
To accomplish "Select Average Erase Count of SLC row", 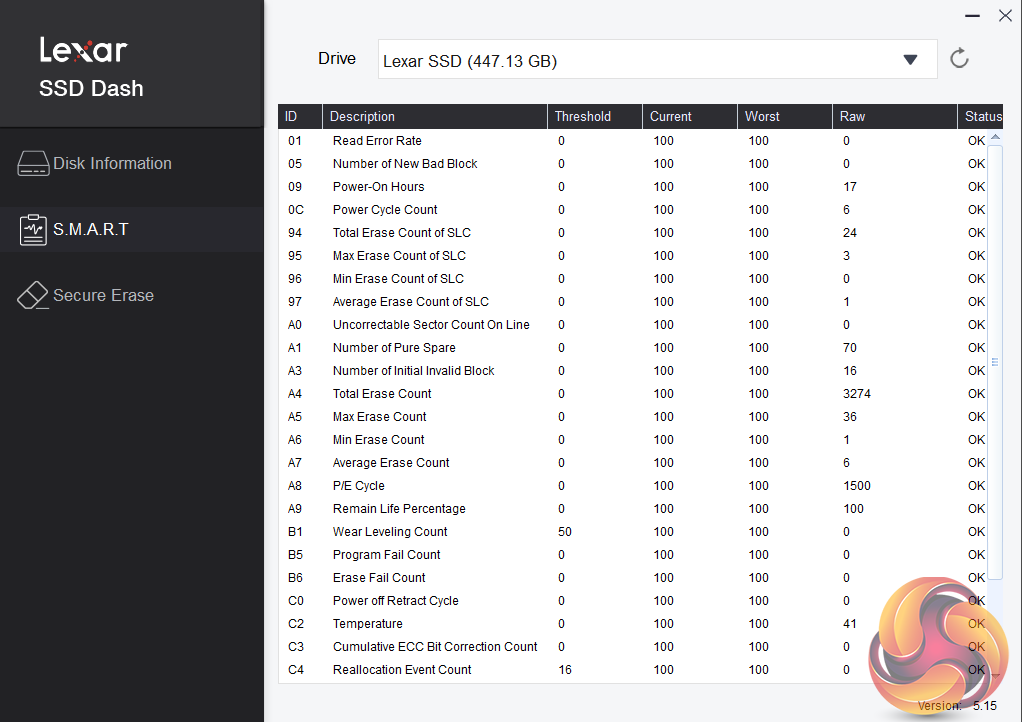I will point(633,302).
